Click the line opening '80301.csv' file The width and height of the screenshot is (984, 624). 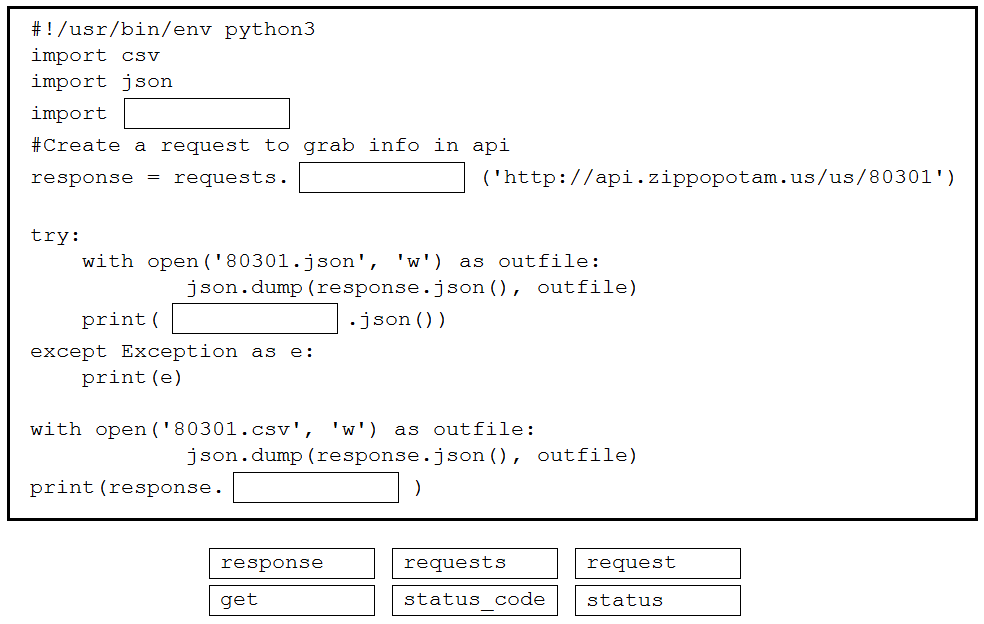coord(282,429)
